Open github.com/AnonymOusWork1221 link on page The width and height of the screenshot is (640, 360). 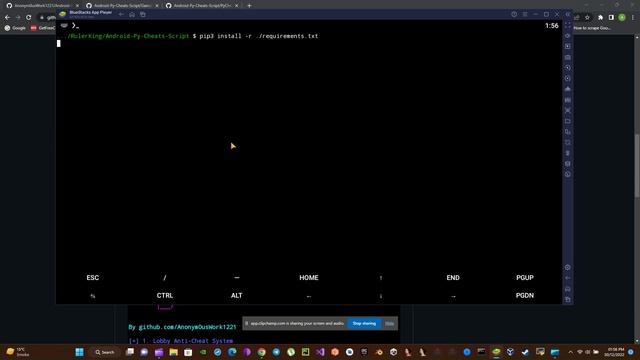tap(187, 327)
